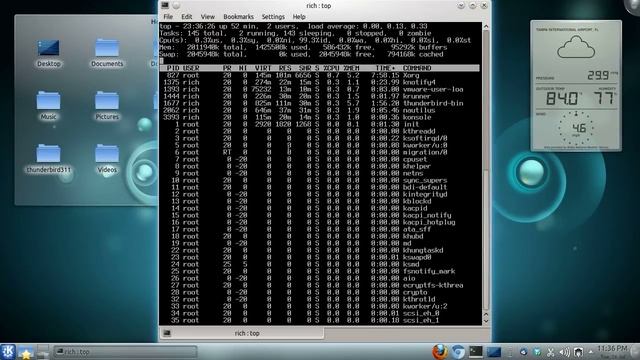The image size is (640, 360).
Task: Click the 11:36 PM panel clock
Action: [x=612, y=349]
